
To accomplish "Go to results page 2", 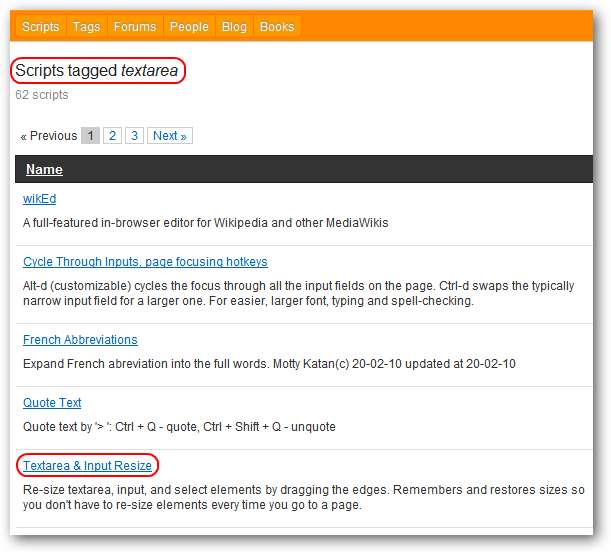I will pyautogui.click(x=112, y=136).
